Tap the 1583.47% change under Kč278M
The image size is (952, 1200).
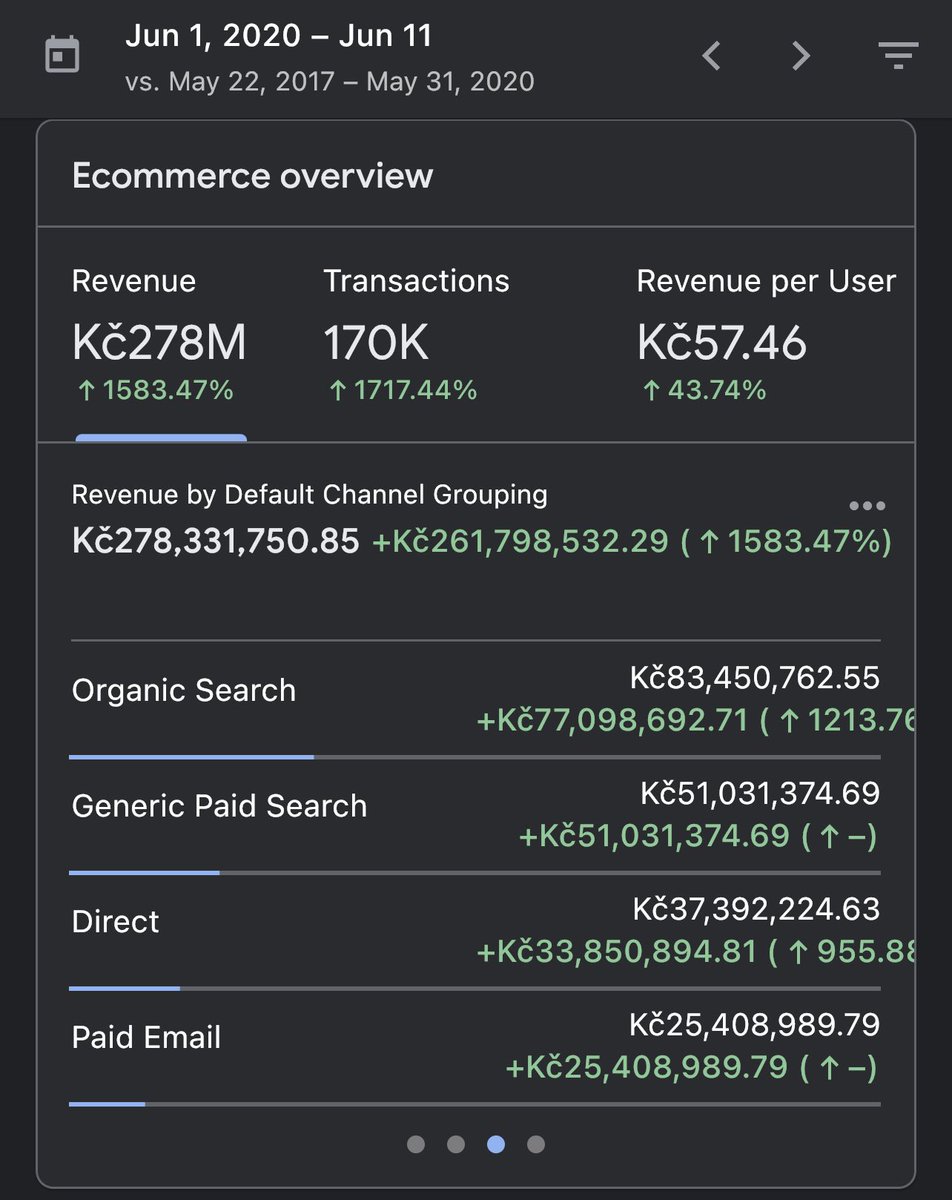point(155,391)
